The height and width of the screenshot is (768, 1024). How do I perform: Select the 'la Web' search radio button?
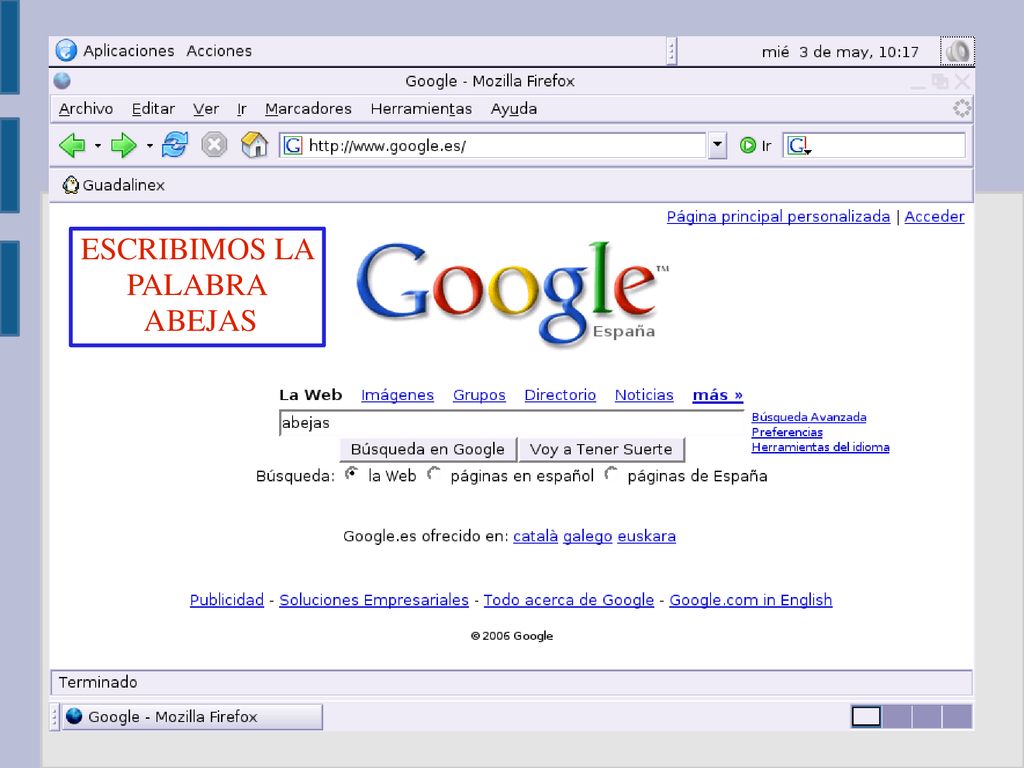pos(351,473)
